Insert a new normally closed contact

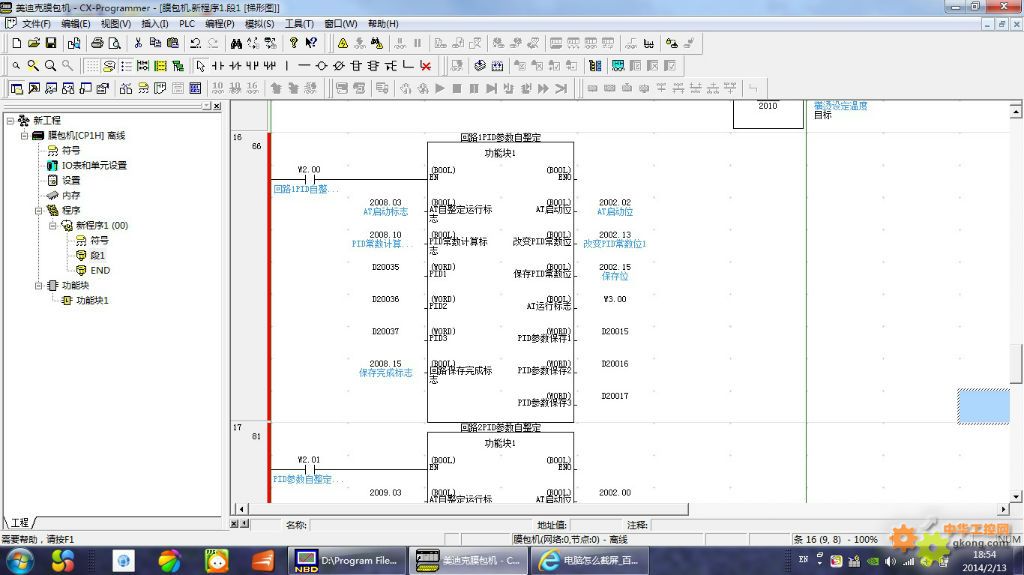(x=235, y=65)
